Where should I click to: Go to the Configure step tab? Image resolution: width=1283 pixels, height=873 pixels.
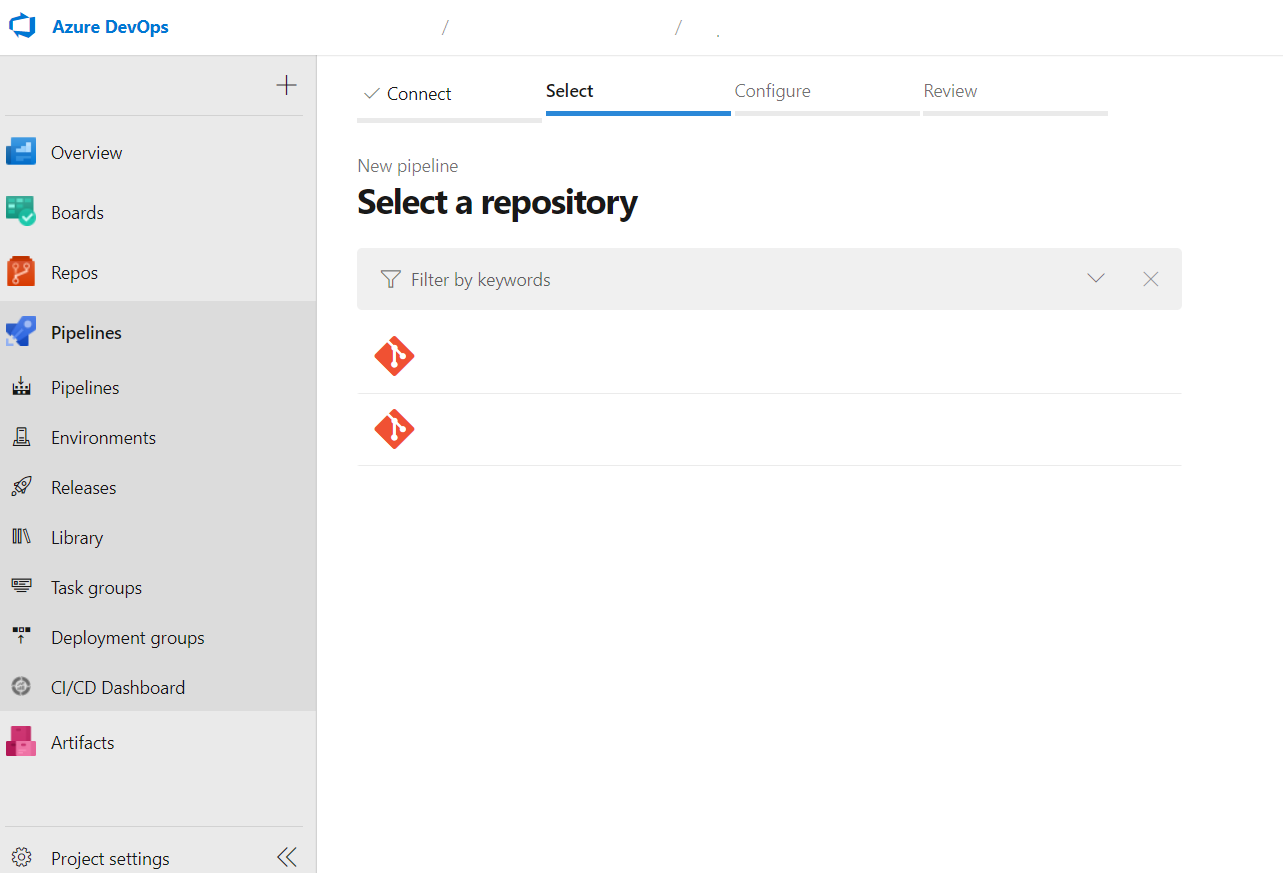click(x=827, y=95)
